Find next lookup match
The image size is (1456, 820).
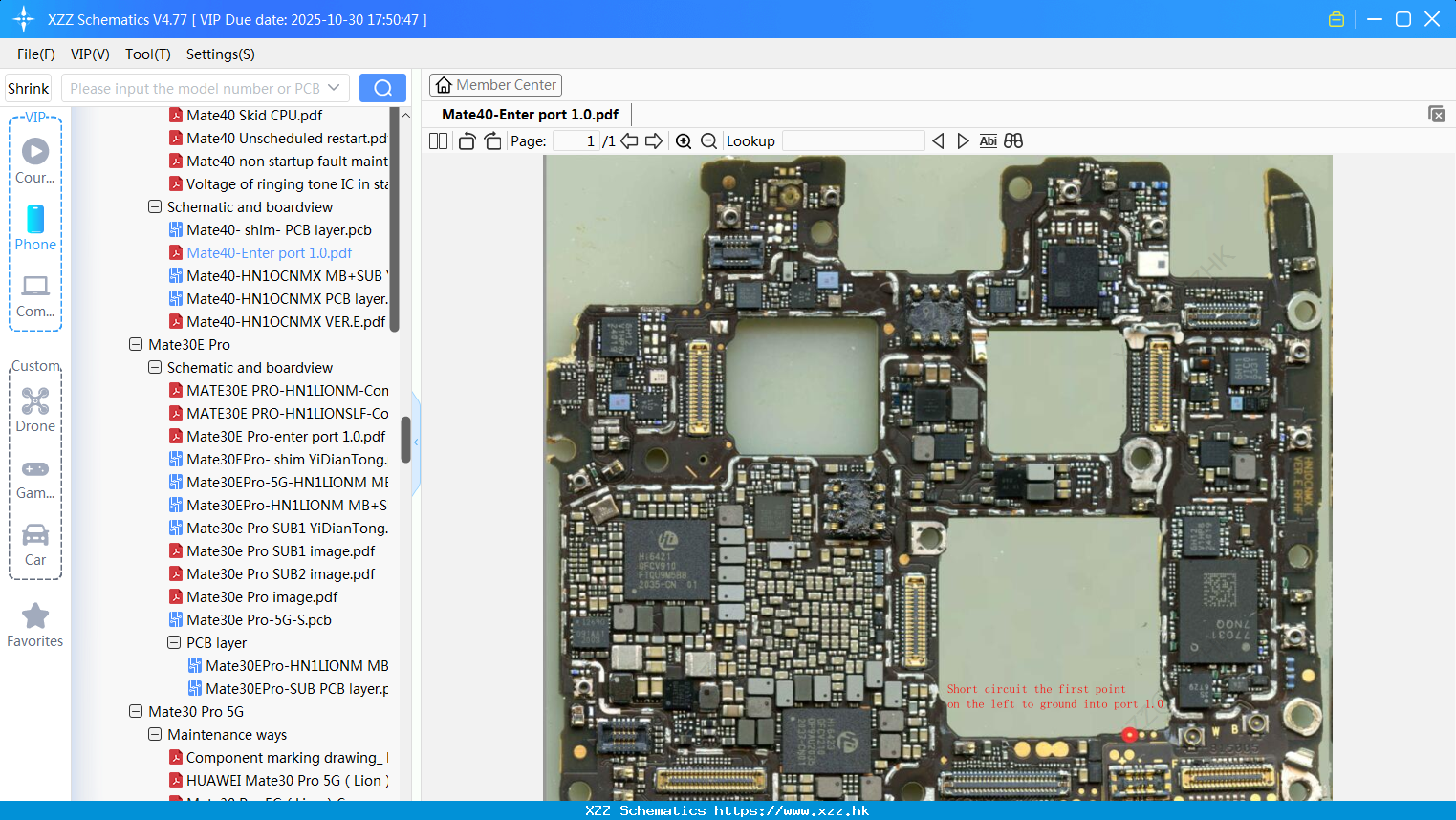coord(963,140)
